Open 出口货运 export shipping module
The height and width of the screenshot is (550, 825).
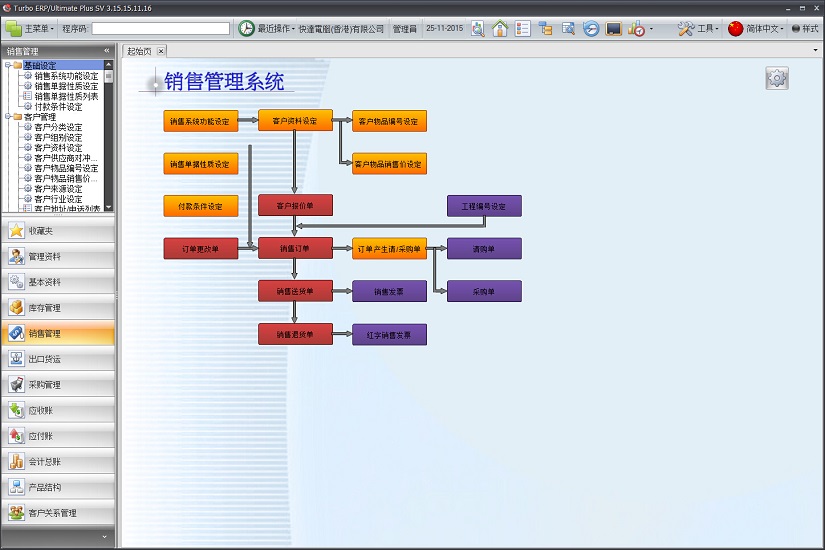pos(58,359)
